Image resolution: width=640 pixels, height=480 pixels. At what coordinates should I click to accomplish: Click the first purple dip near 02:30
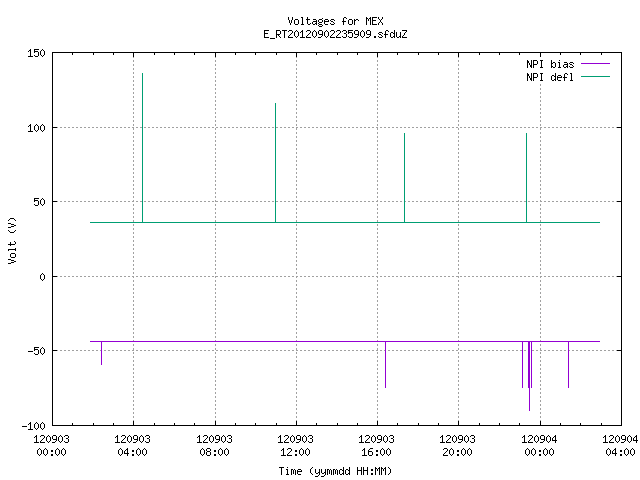pos(102,353)
